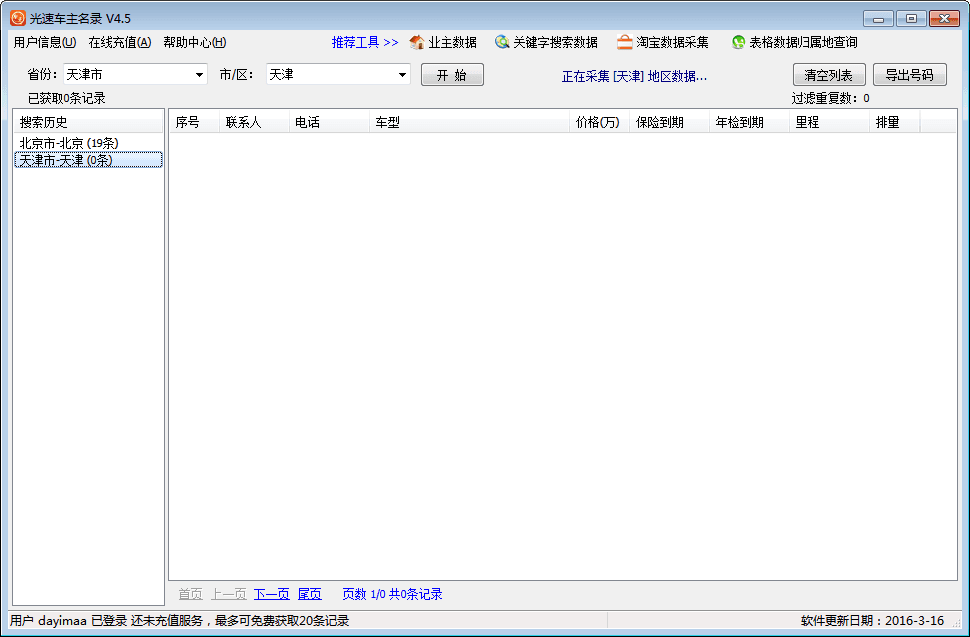This screenshot has width=970, height=637.
Task: Open the 帮助中心 menu
Action: pyautogui.click(x=195, y=42)
